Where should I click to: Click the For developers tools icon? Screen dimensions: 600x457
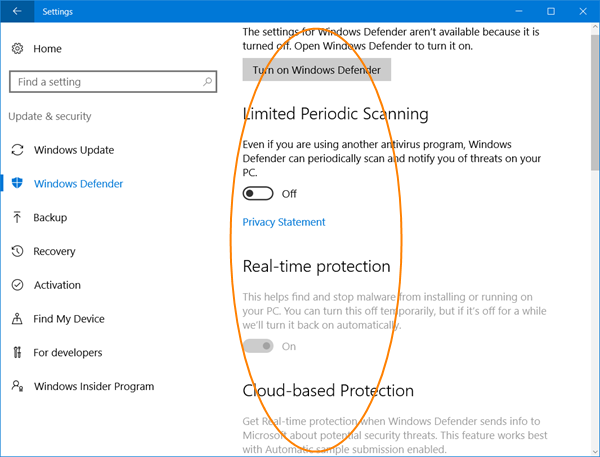[17, 353]
